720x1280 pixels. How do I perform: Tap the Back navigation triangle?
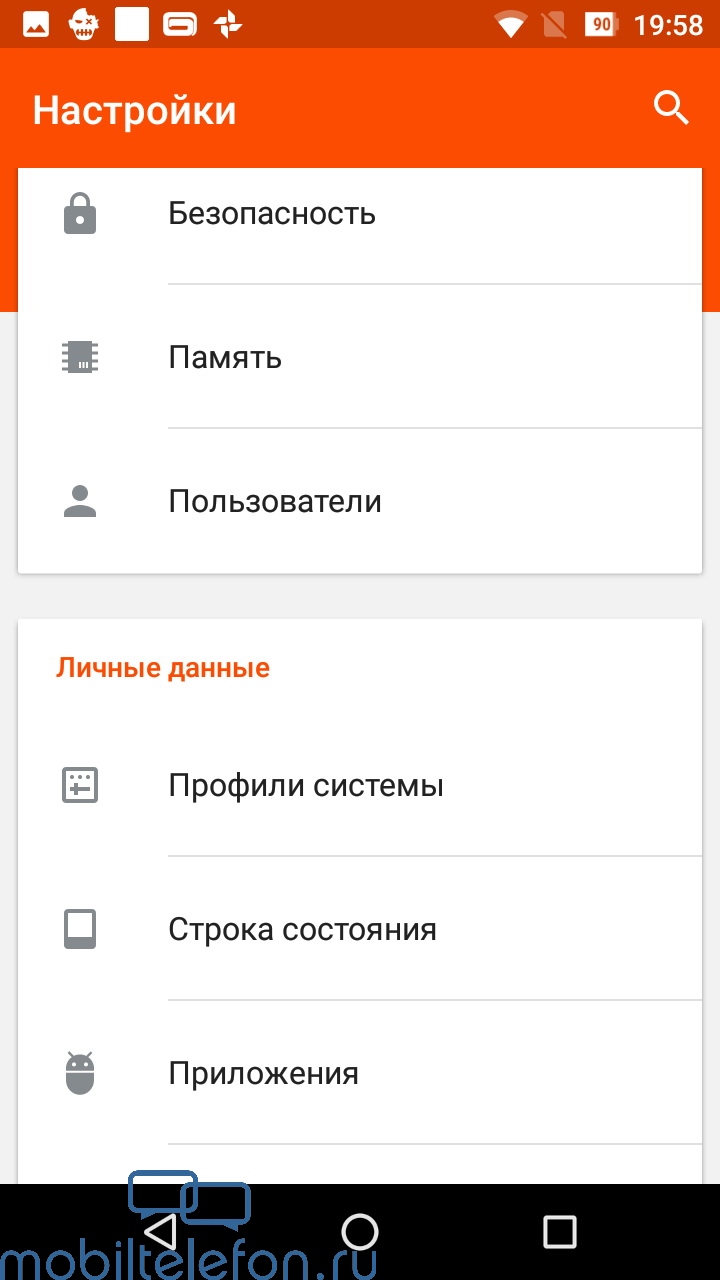(x=160, y=1231)
